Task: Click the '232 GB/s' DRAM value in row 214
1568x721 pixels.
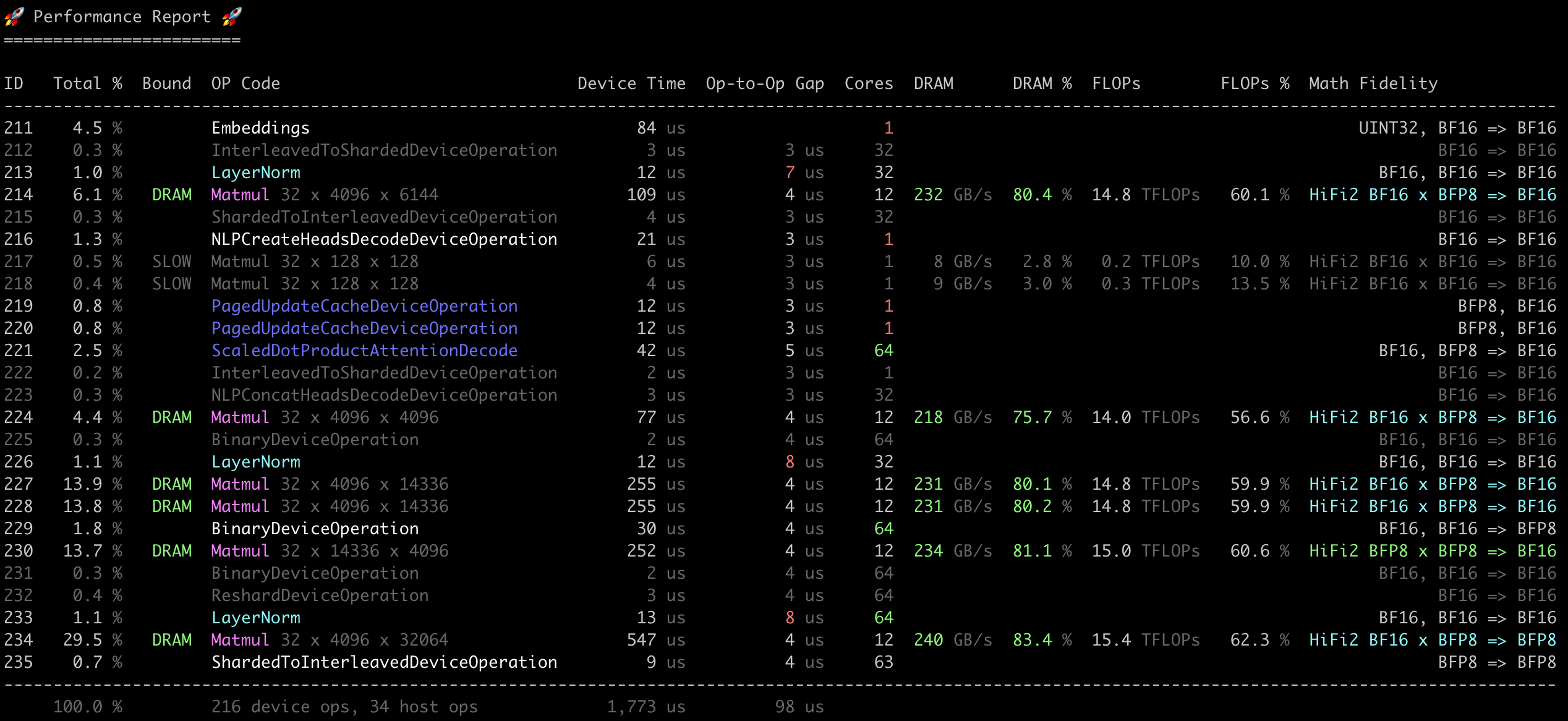Action: tap(953, 195)
